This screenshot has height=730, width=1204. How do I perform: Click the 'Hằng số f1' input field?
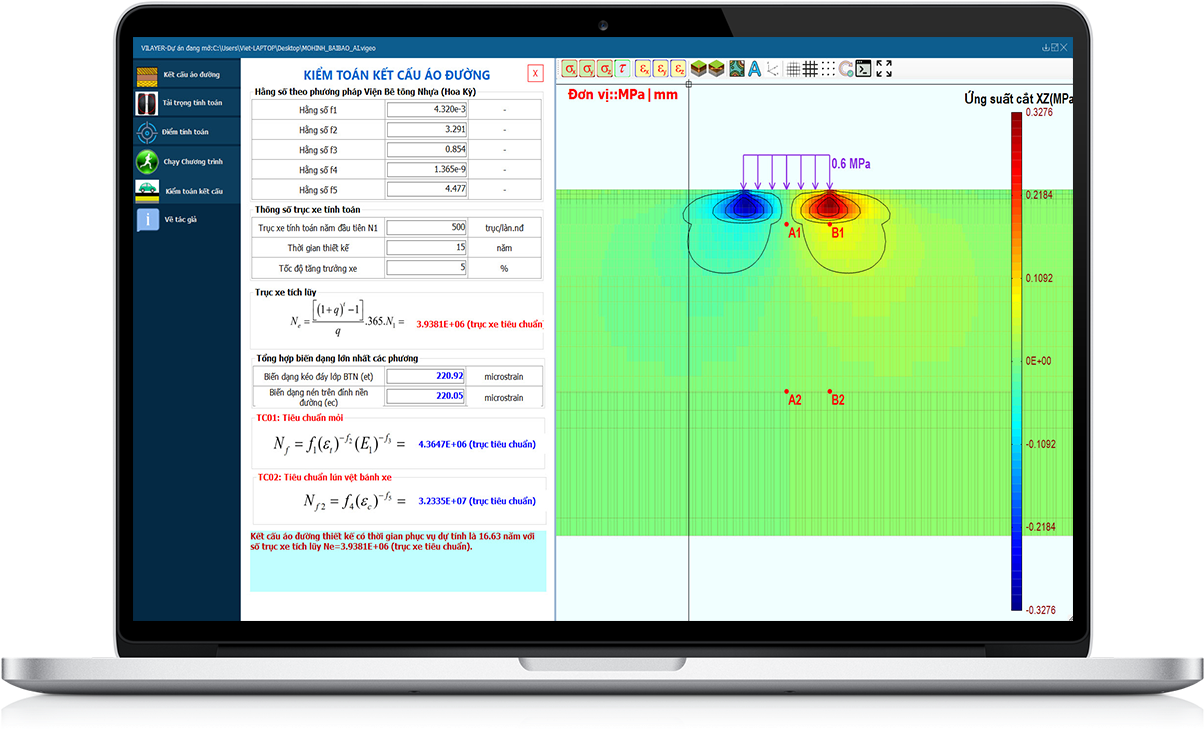427,110
